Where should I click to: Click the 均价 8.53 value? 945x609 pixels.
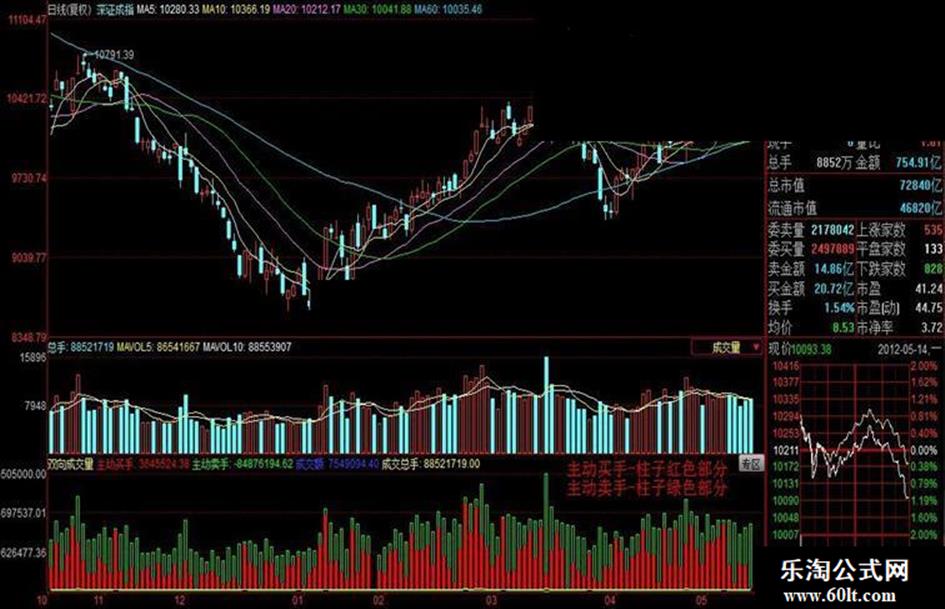(811, 327)
